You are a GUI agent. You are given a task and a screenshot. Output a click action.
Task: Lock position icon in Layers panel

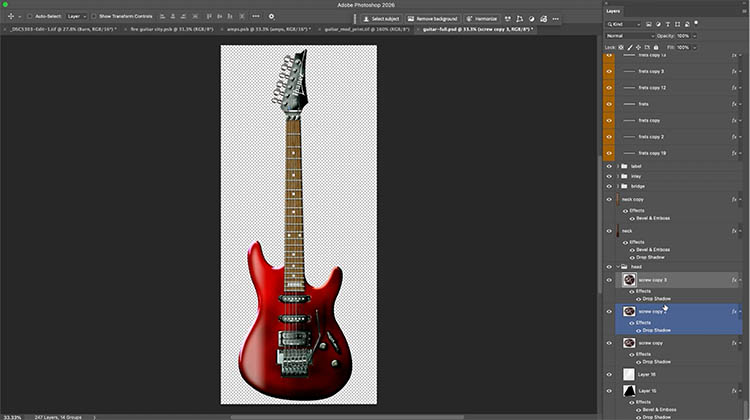[639, 47]
